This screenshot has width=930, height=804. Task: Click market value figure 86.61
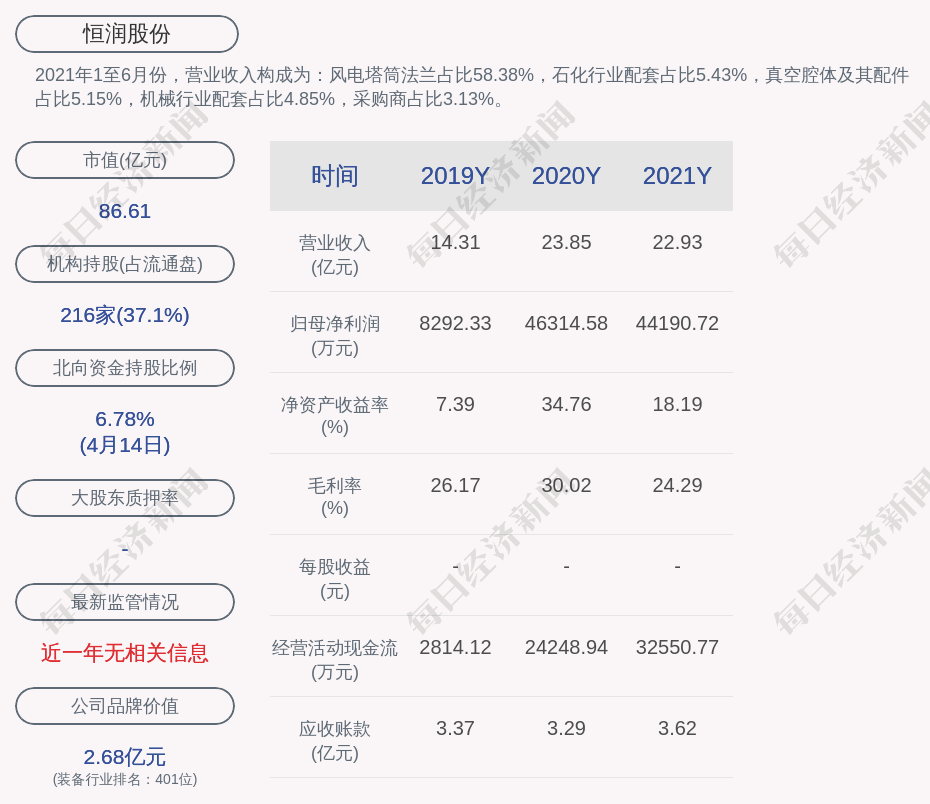click(x=125, y=211)
